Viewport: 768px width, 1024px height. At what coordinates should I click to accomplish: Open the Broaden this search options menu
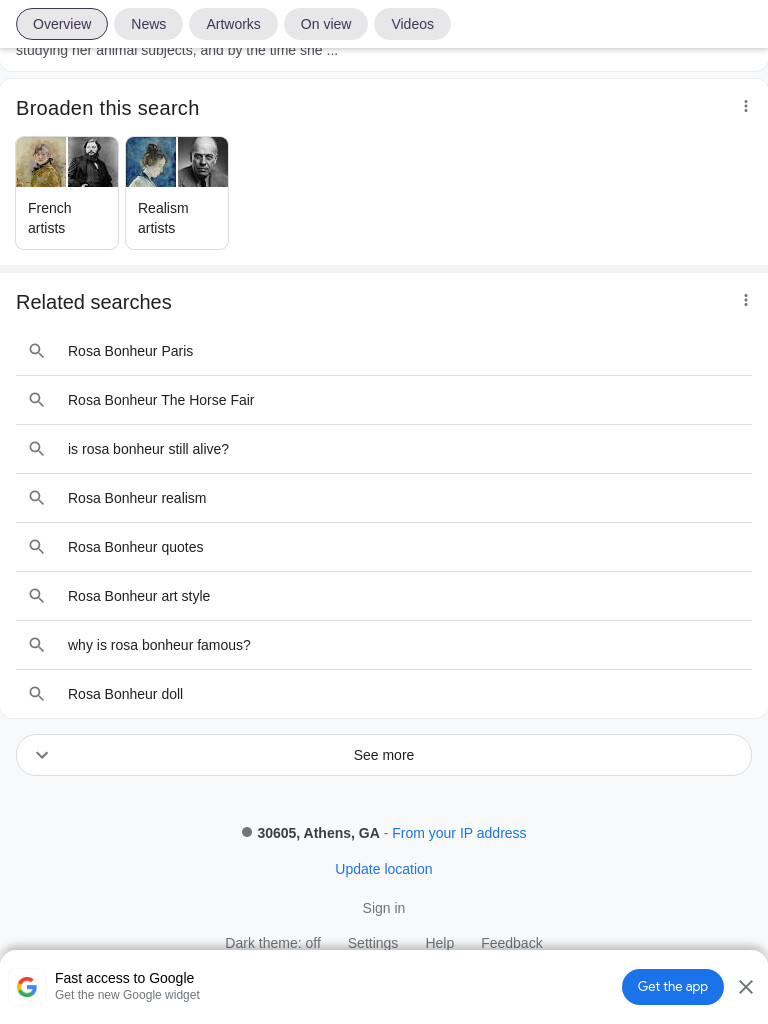click(x=745, y=106)
